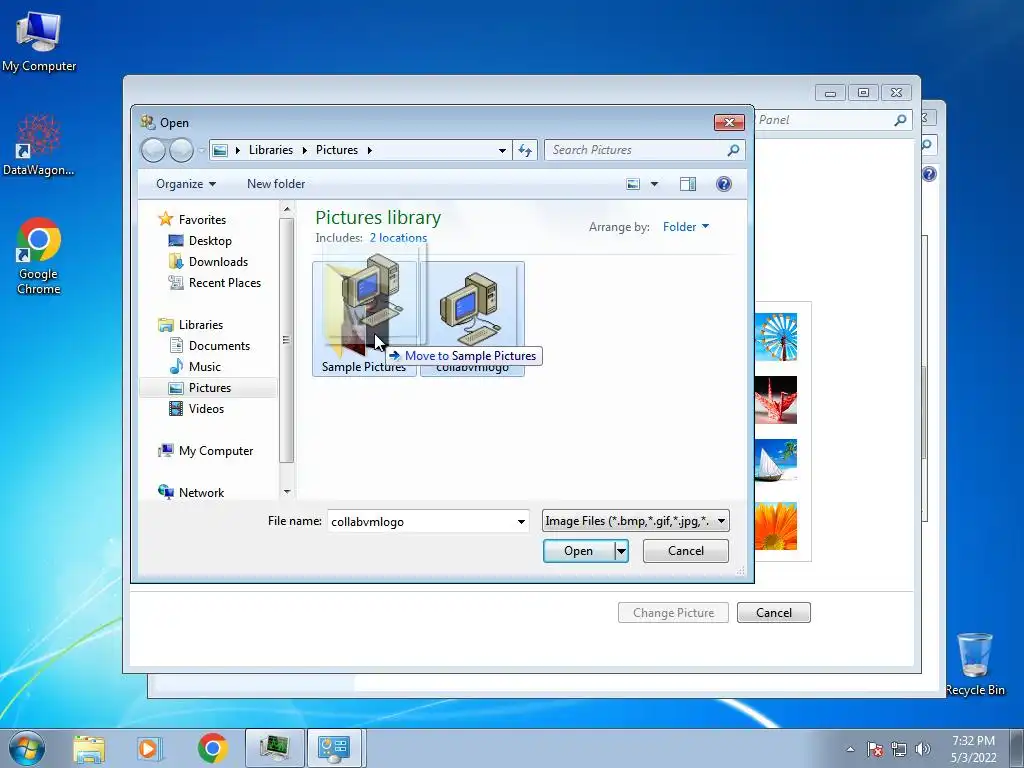Click the 2 locations link
Viewport: 1024px width, 768px height.
point(398,238)
